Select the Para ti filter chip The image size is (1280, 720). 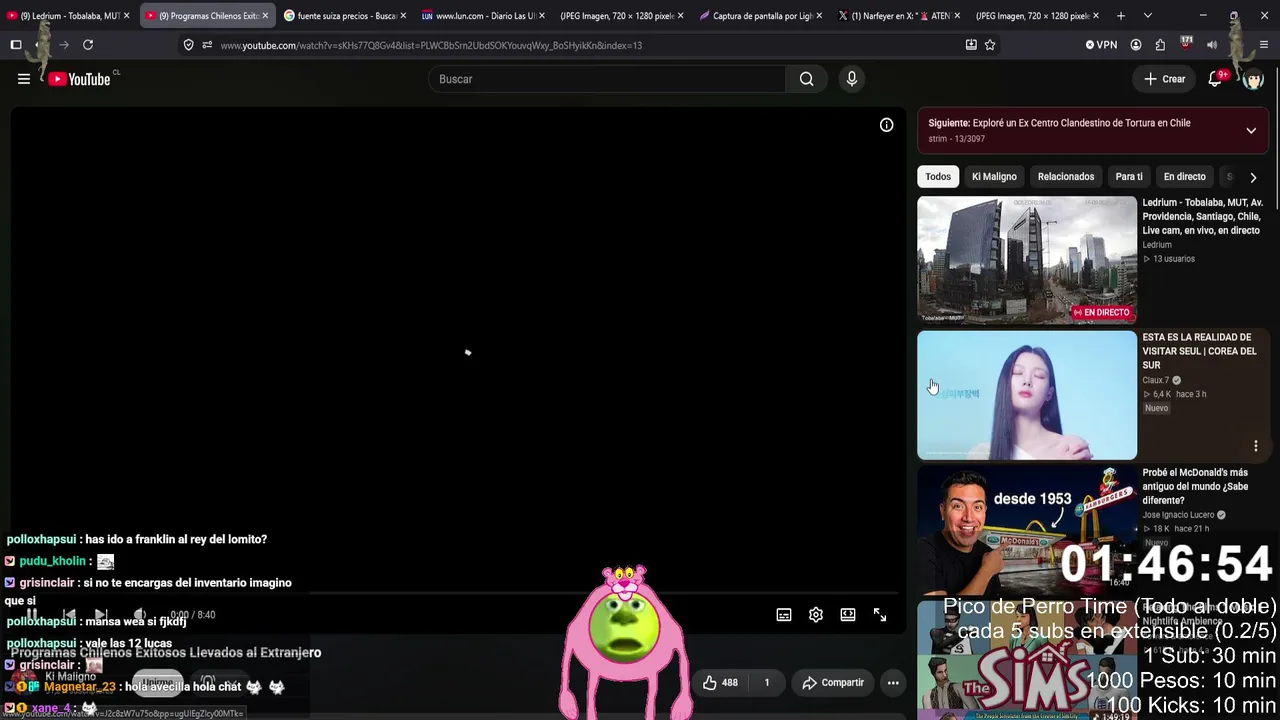(x=1129, y=177)
